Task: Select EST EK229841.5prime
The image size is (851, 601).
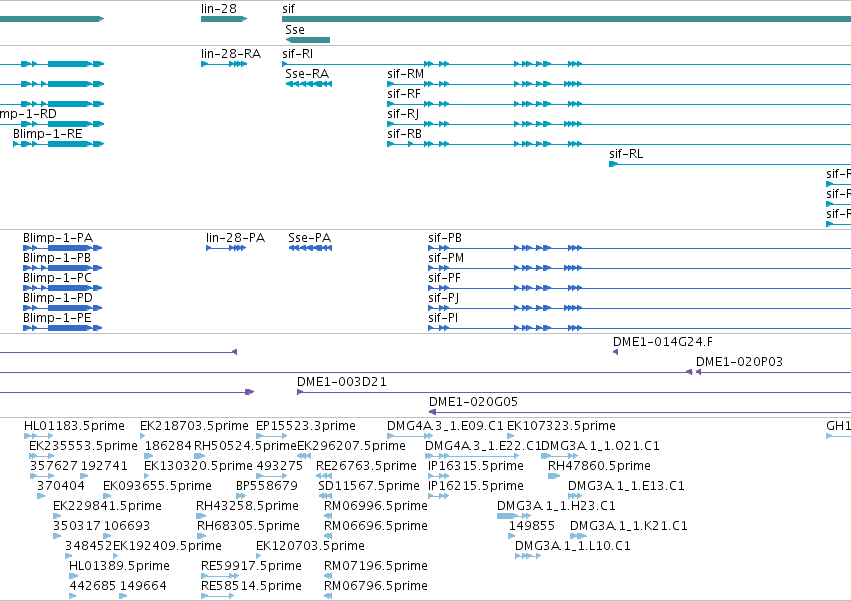Action: point(56,516)
